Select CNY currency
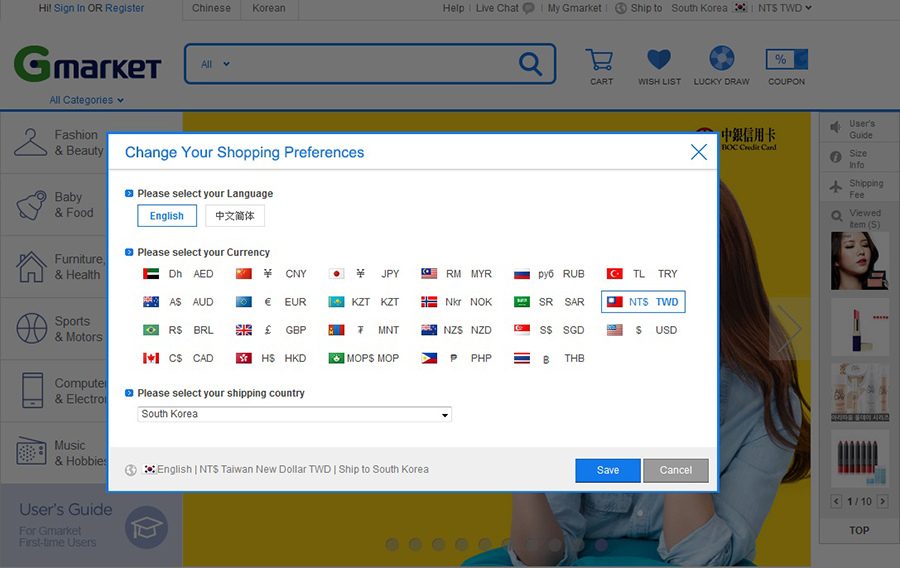The width and height of the screenshot is (900, 568). pos(271,274)
